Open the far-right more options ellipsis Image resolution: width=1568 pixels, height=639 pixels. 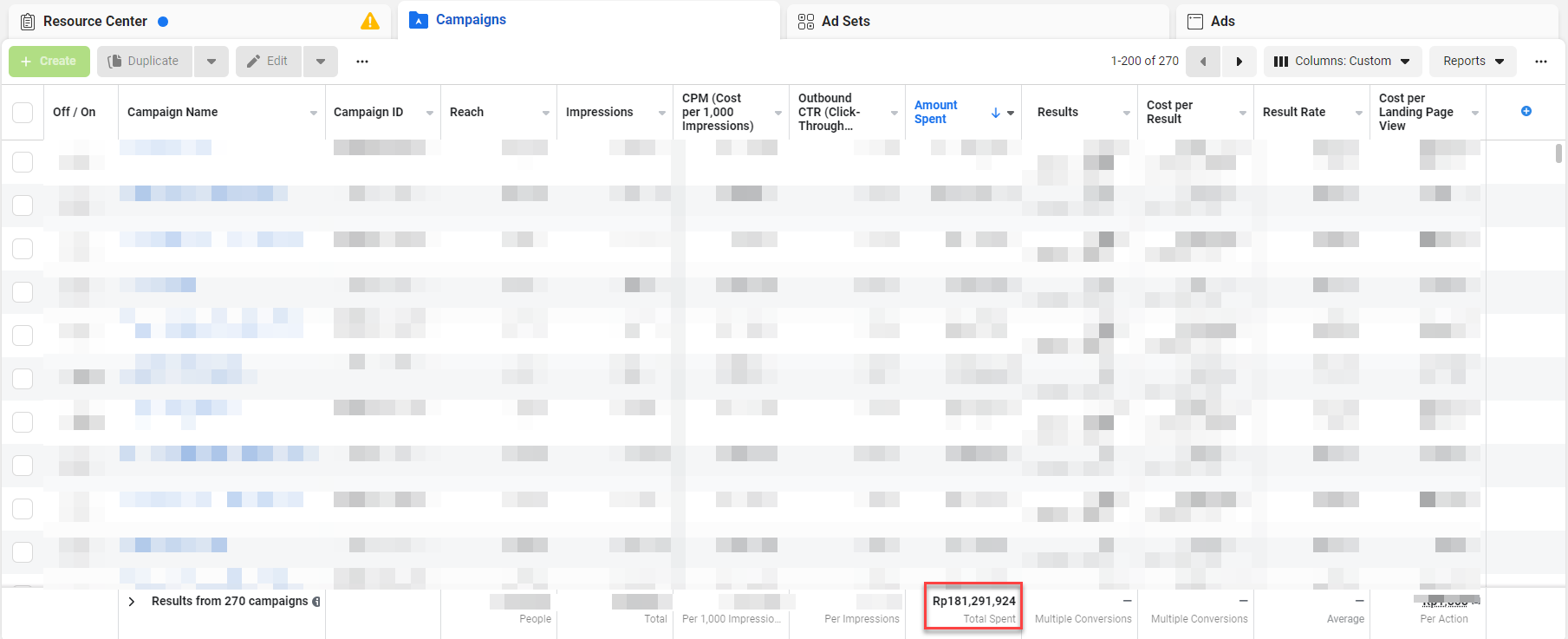pyautogui.click(x=1540, y=62)
